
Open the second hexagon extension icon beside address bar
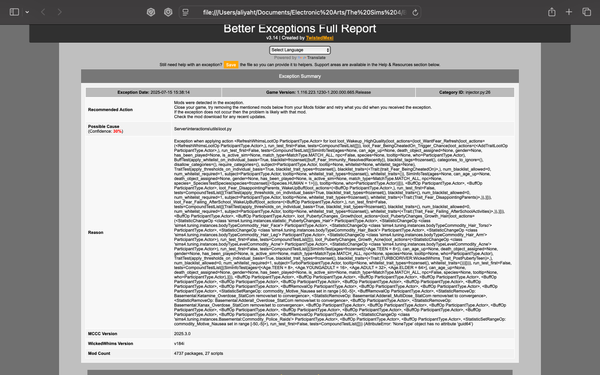pyautogui.click(x=168, y=12)
